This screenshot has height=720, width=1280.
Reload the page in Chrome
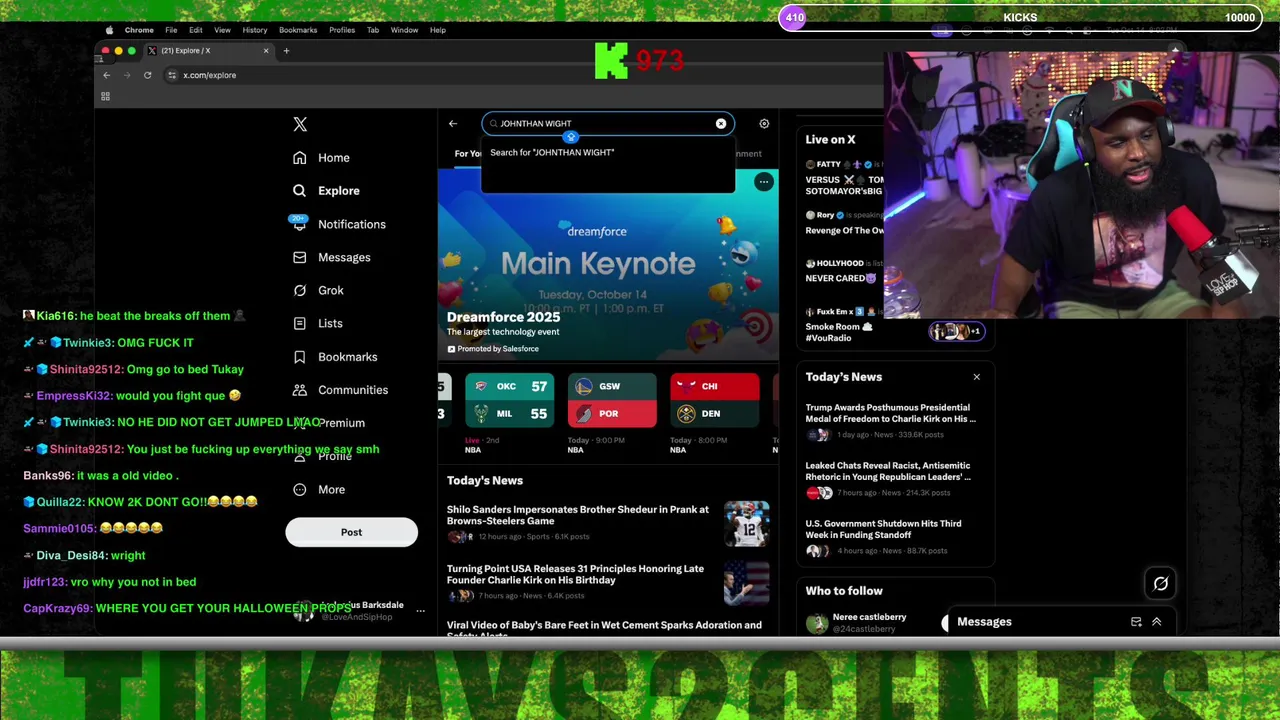click(x=147, y=75)
